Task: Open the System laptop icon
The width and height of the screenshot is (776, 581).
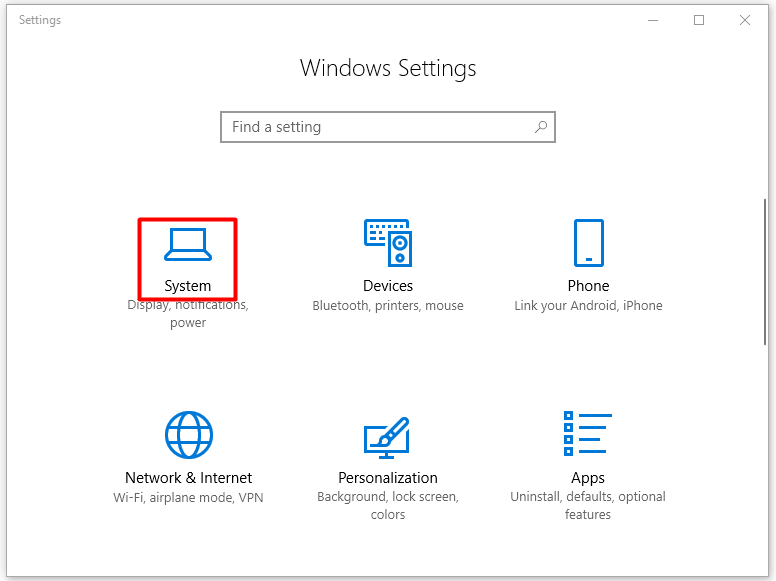Action: click(x=188, y=244)
